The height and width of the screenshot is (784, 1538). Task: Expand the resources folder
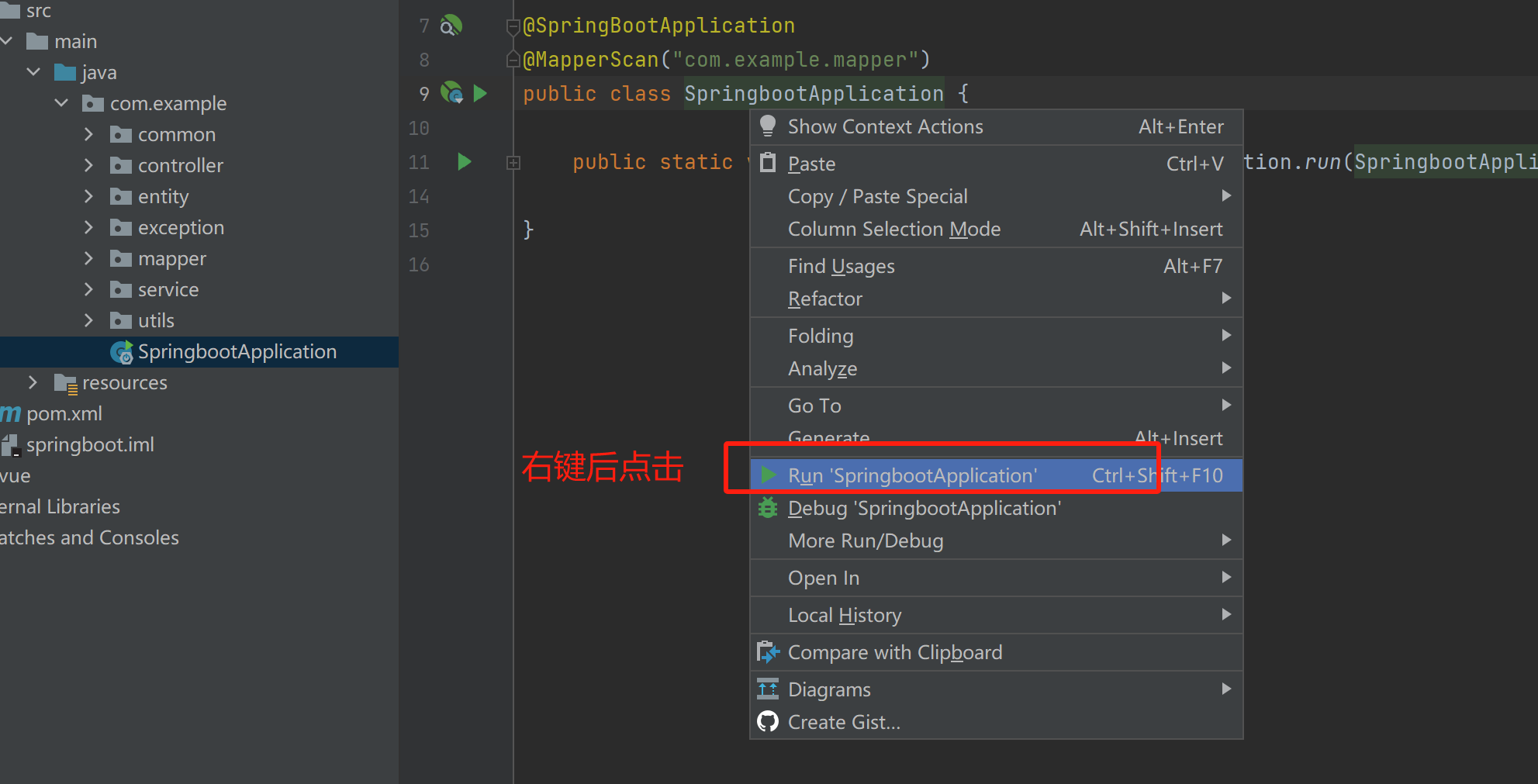[x=33, y=382]
